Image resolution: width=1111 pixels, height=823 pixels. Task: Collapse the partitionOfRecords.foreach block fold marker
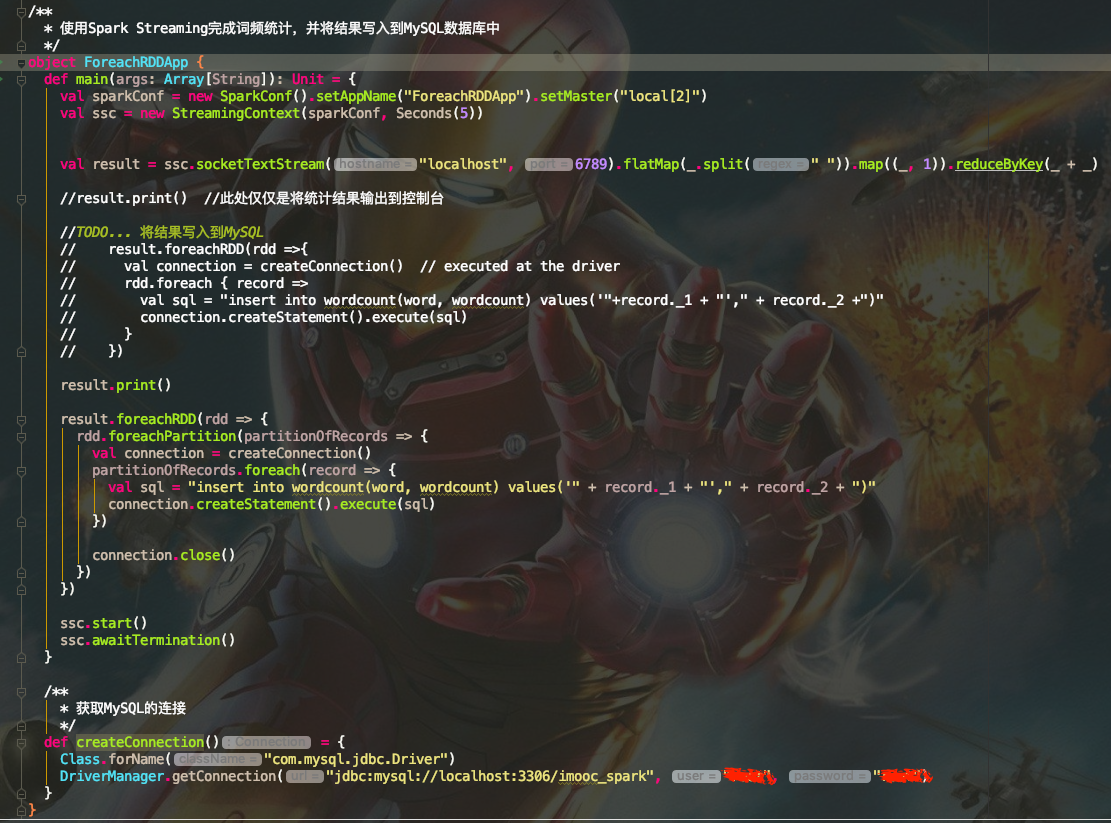[x=21, y=471]
